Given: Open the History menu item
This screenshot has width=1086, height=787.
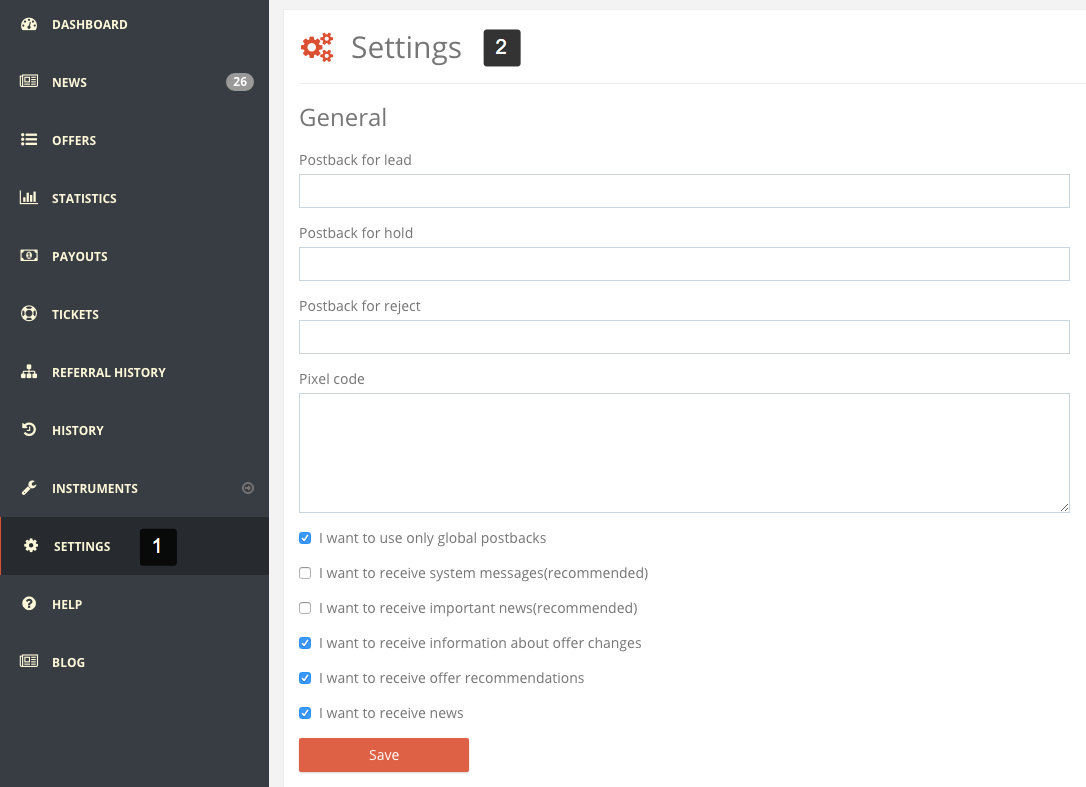Looking at the screenshot, I should [77, 430].
